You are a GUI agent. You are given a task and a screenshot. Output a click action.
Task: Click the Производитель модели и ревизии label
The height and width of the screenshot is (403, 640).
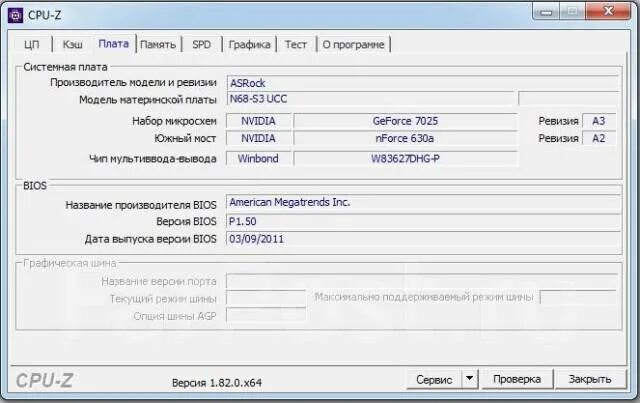click(133, 82)
